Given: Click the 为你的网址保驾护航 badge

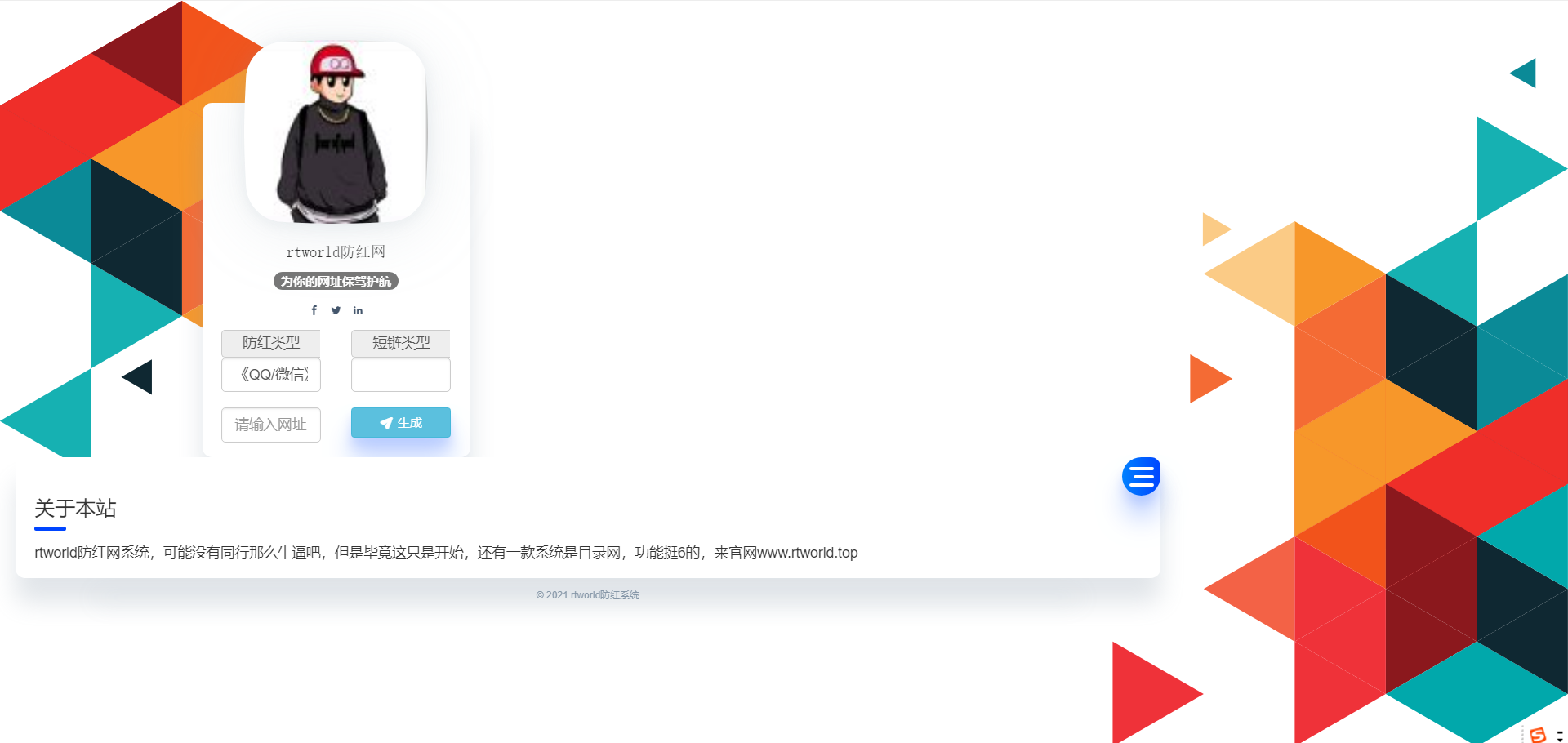Looking at the screenshot, I should tap(335, 281).
